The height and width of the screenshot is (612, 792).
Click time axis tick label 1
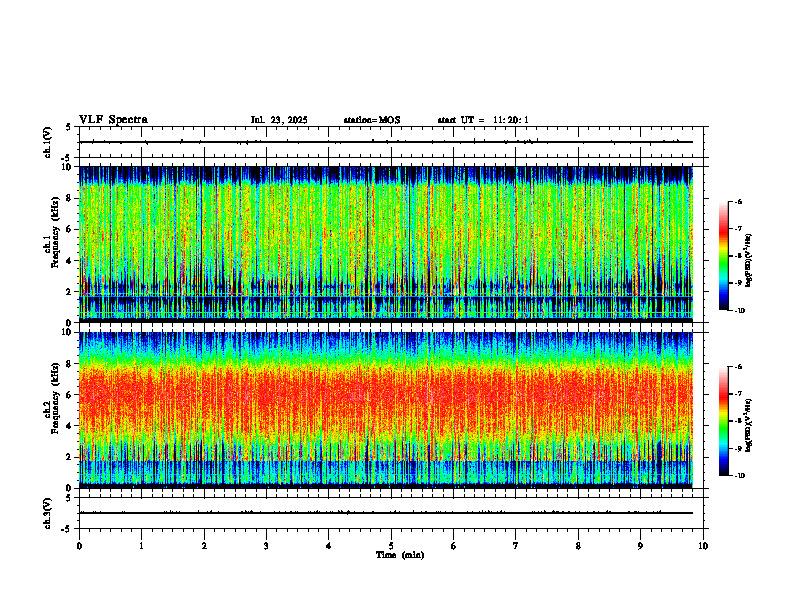click(141, 546)
